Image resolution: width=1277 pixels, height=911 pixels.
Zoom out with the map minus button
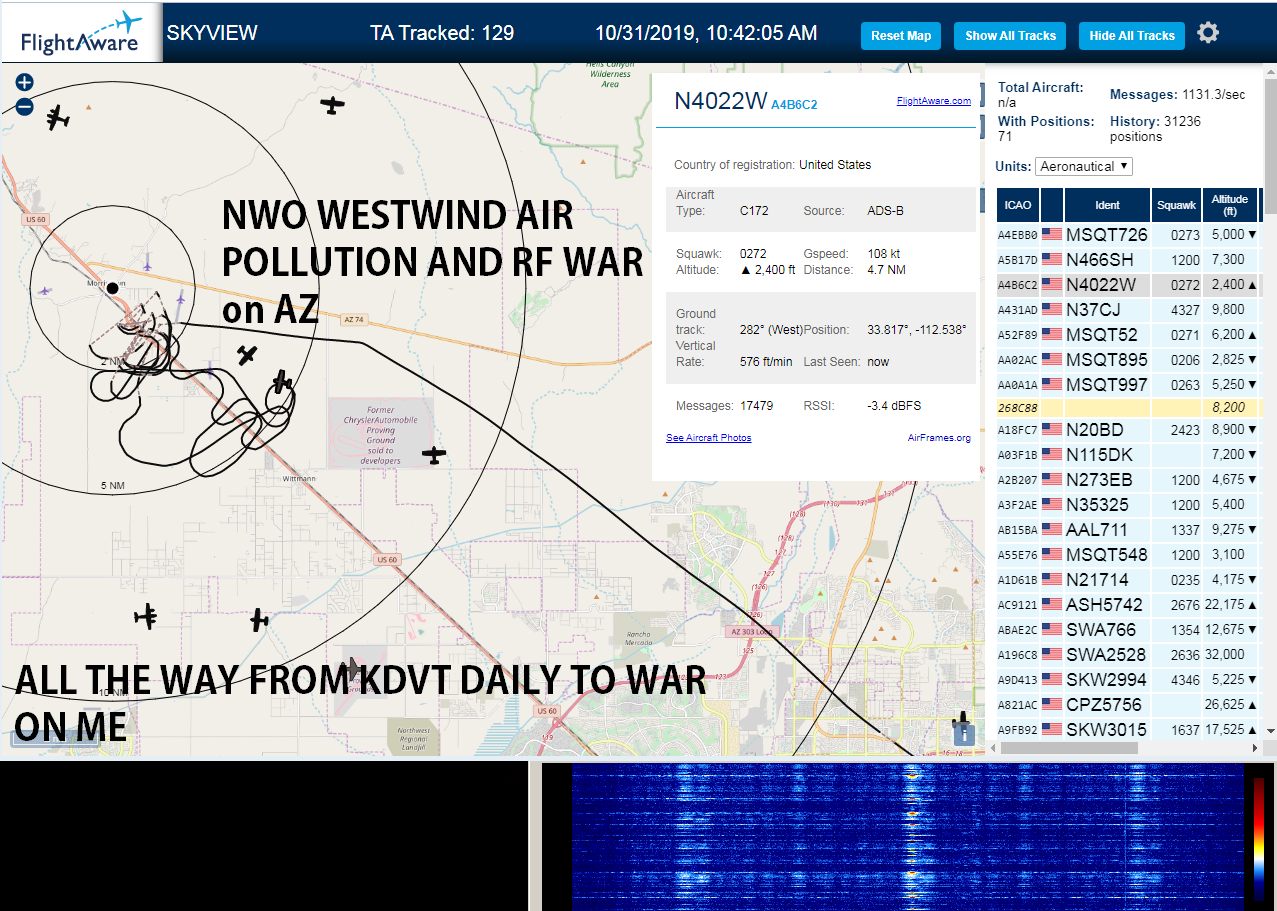[24, 107]
